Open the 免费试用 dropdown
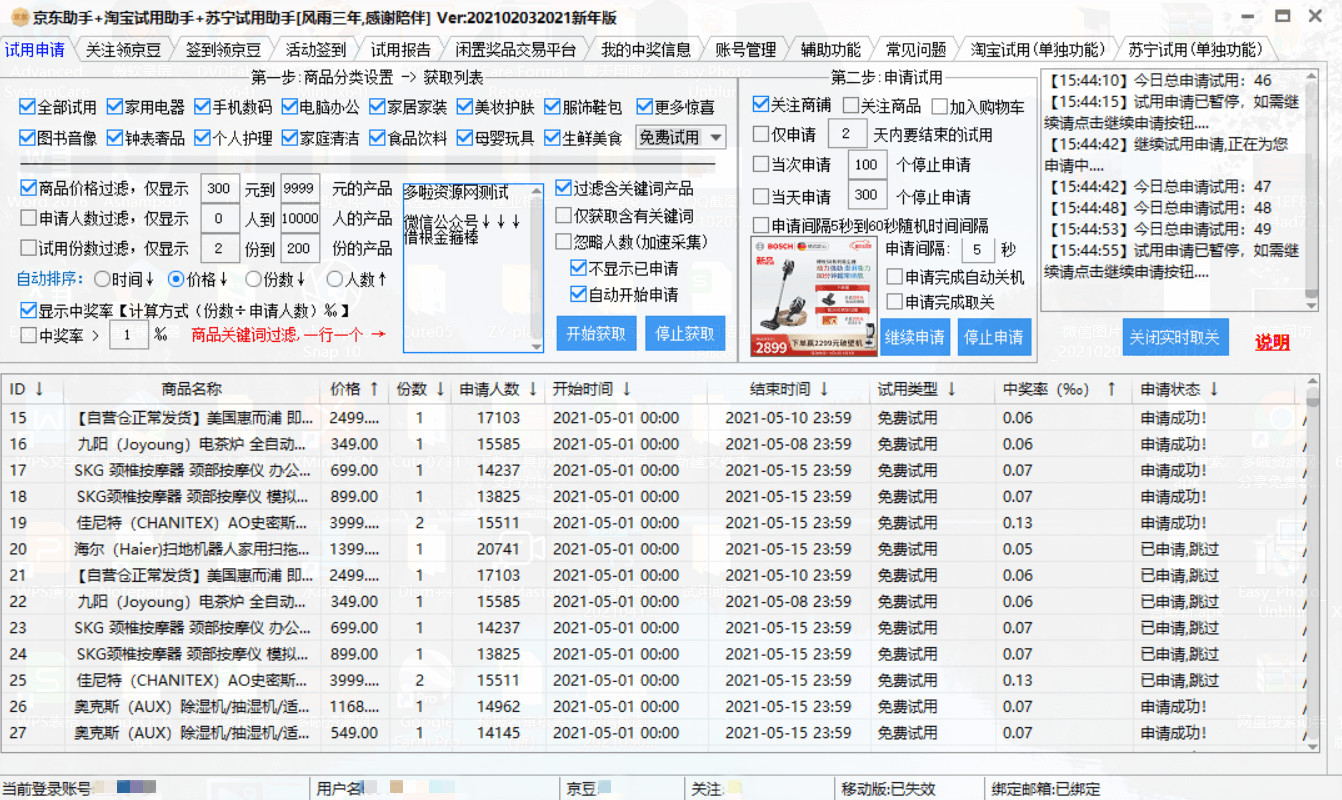 681,138
